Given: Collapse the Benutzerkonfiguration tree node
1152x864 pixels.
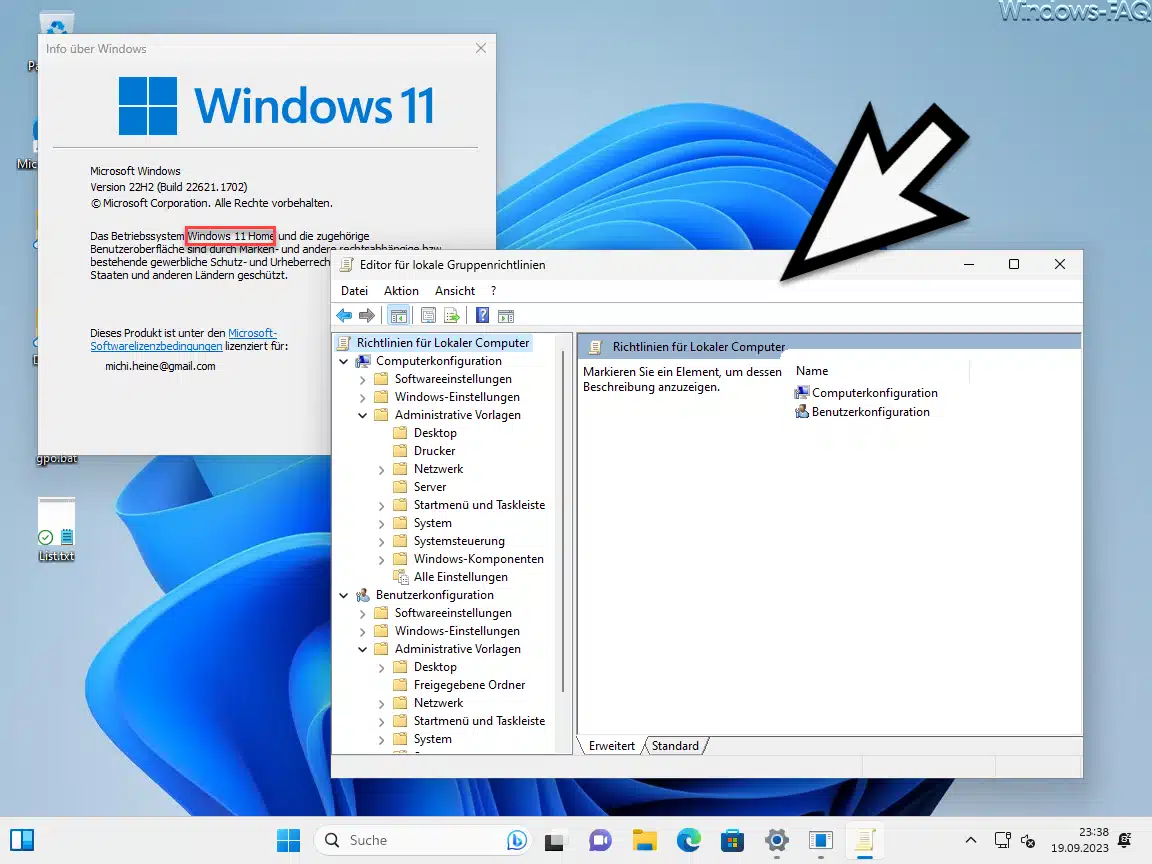Looking at the screenshot, I should coord(343,595).
